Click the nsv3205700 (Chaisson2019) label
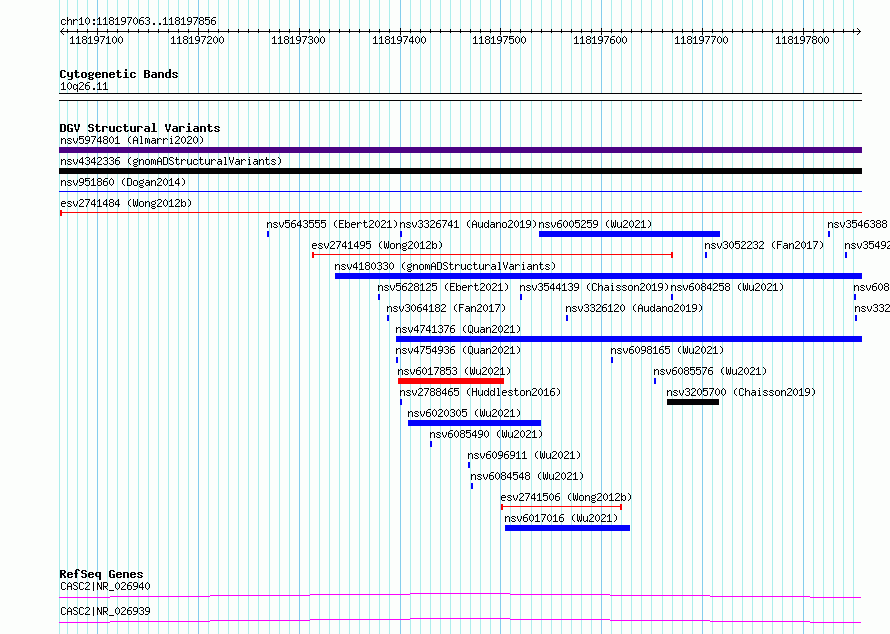 pos(741,392)
